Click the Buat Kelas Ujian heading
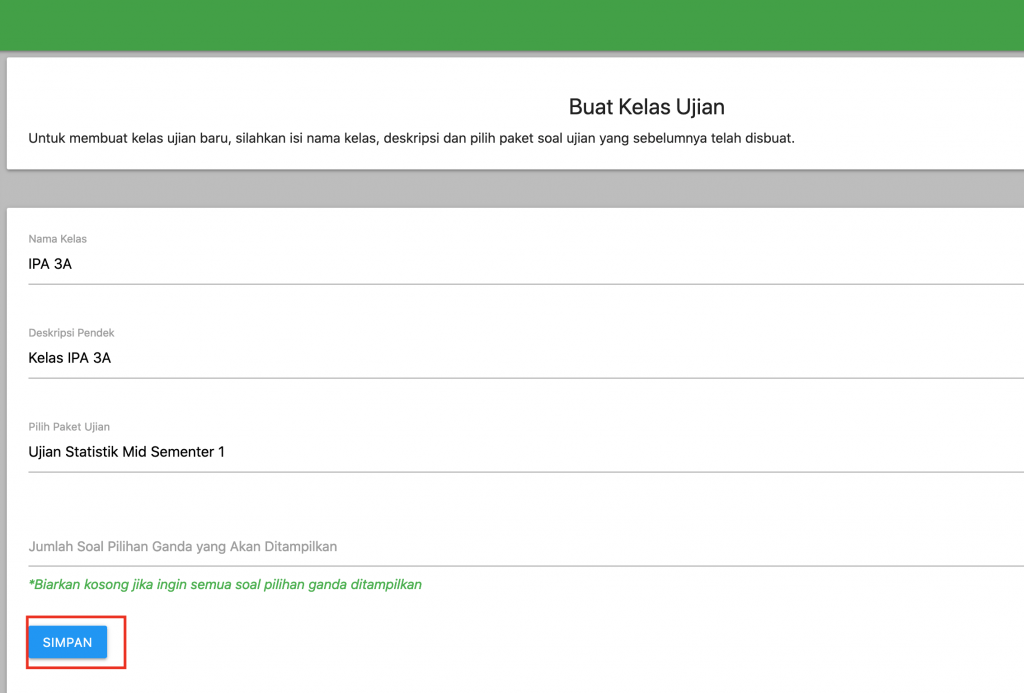Image resolution: width=1024 pixels, height=693 pixels. coord(646,107)
